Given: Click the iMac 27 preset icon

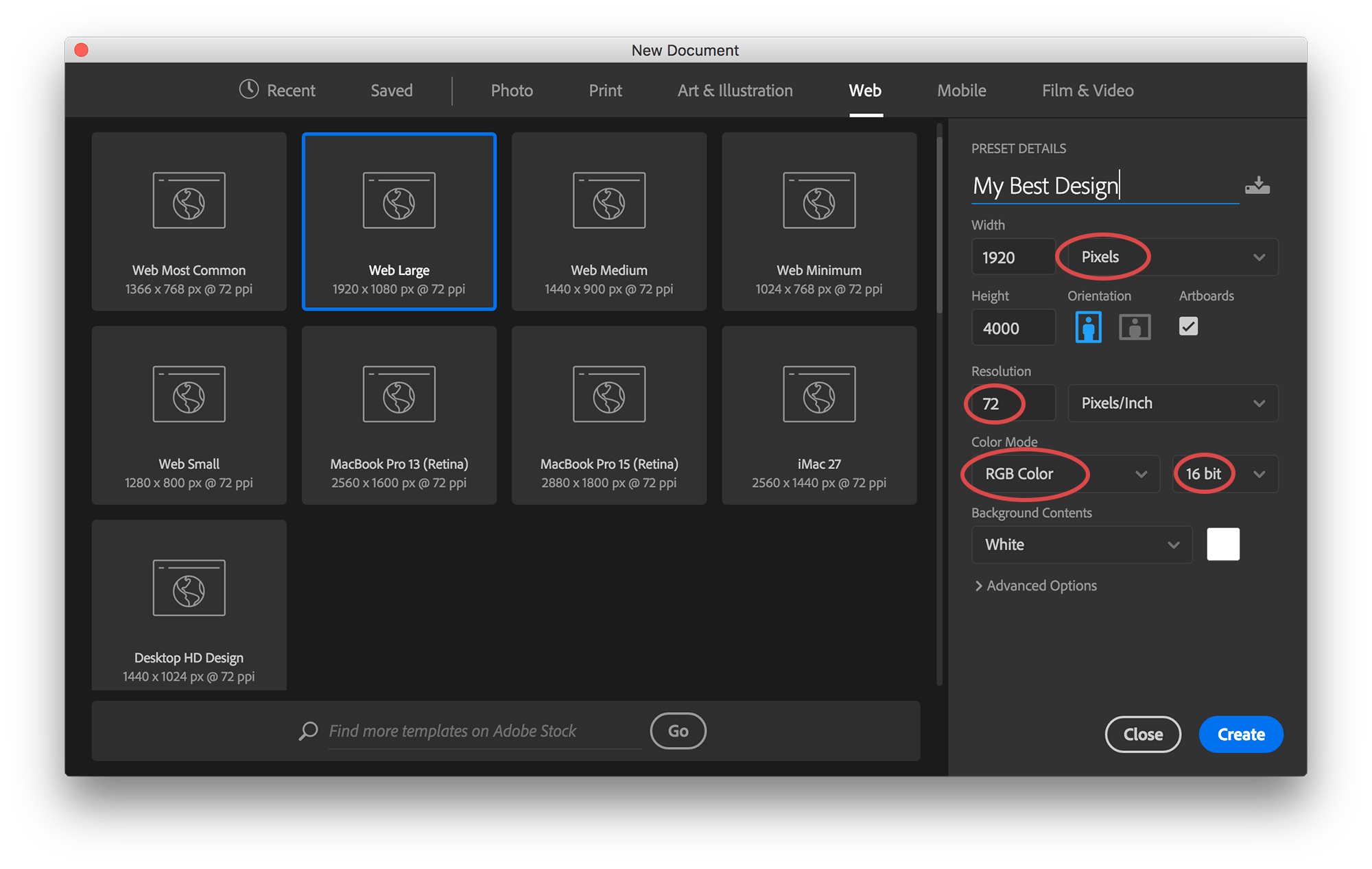Looking at the screenshot, I should click(x=819, y=394).
